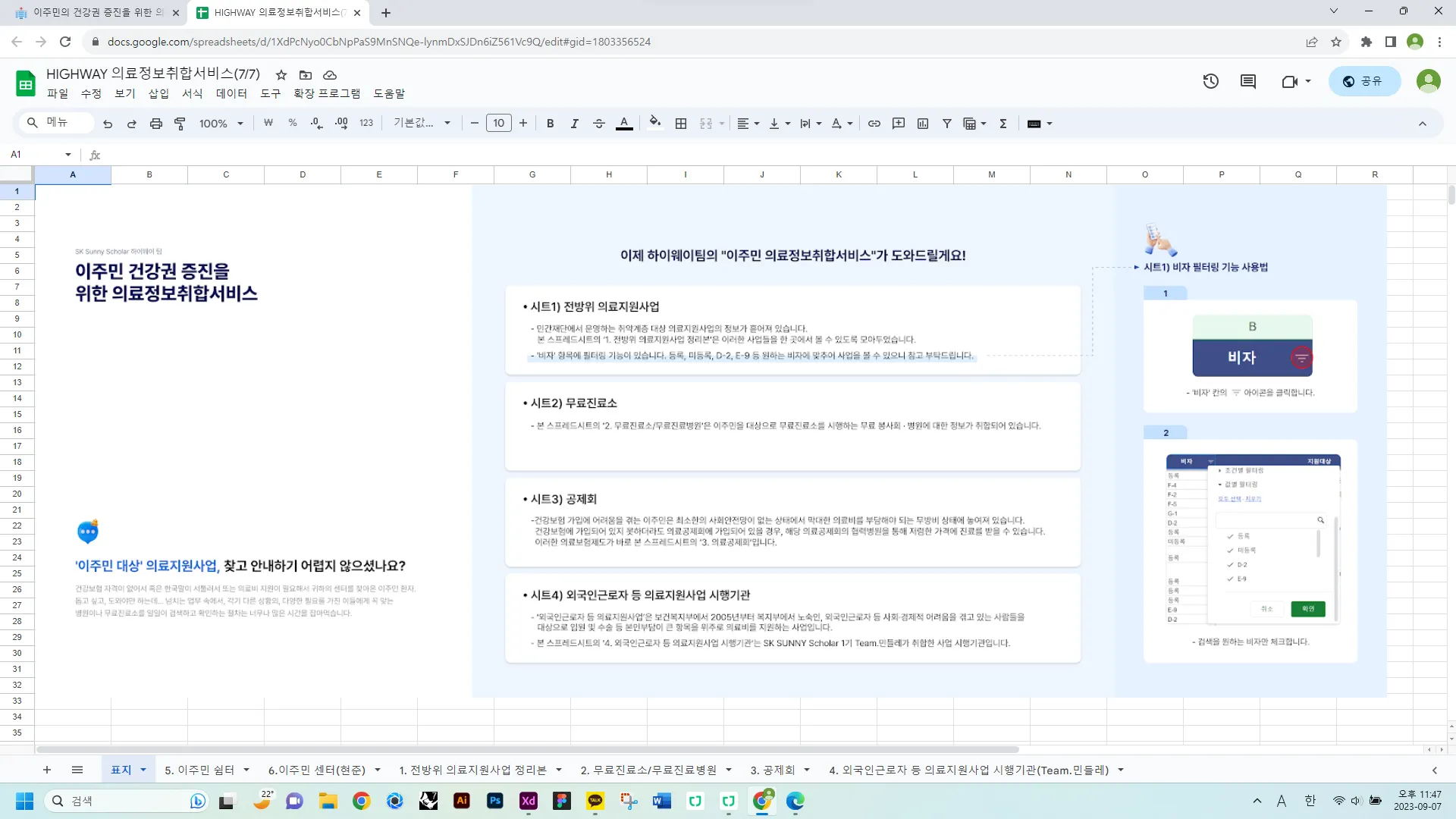Click the font size input field
Image resolution: width=1456 pixels, height=819 pixels.
point(498,124)
